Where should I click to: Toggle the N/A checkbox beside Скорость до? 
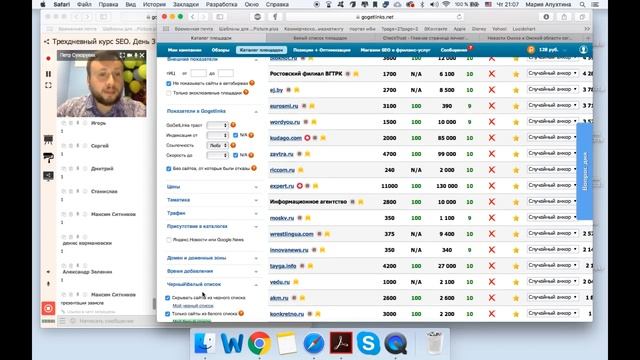pos(236,155)
